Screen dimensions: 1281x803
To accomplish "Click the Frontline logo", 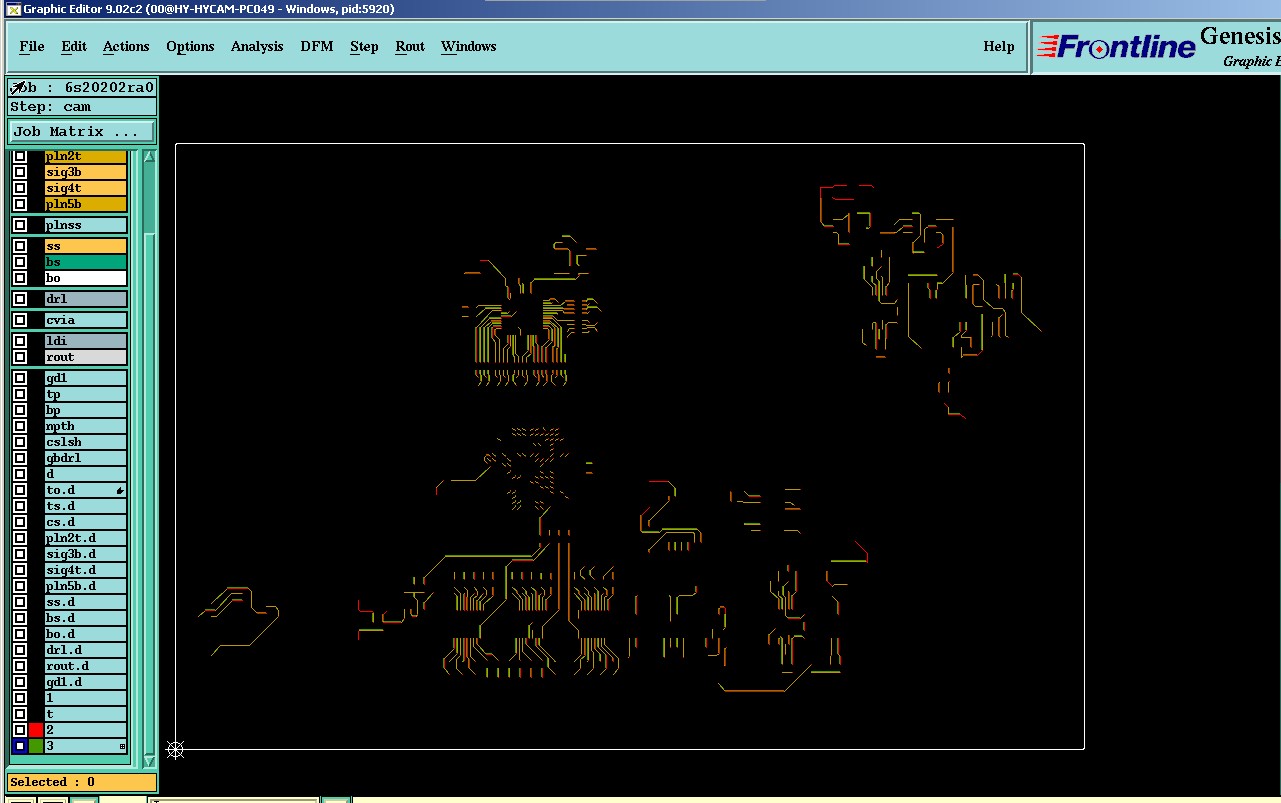I will tap(1116, 46).
